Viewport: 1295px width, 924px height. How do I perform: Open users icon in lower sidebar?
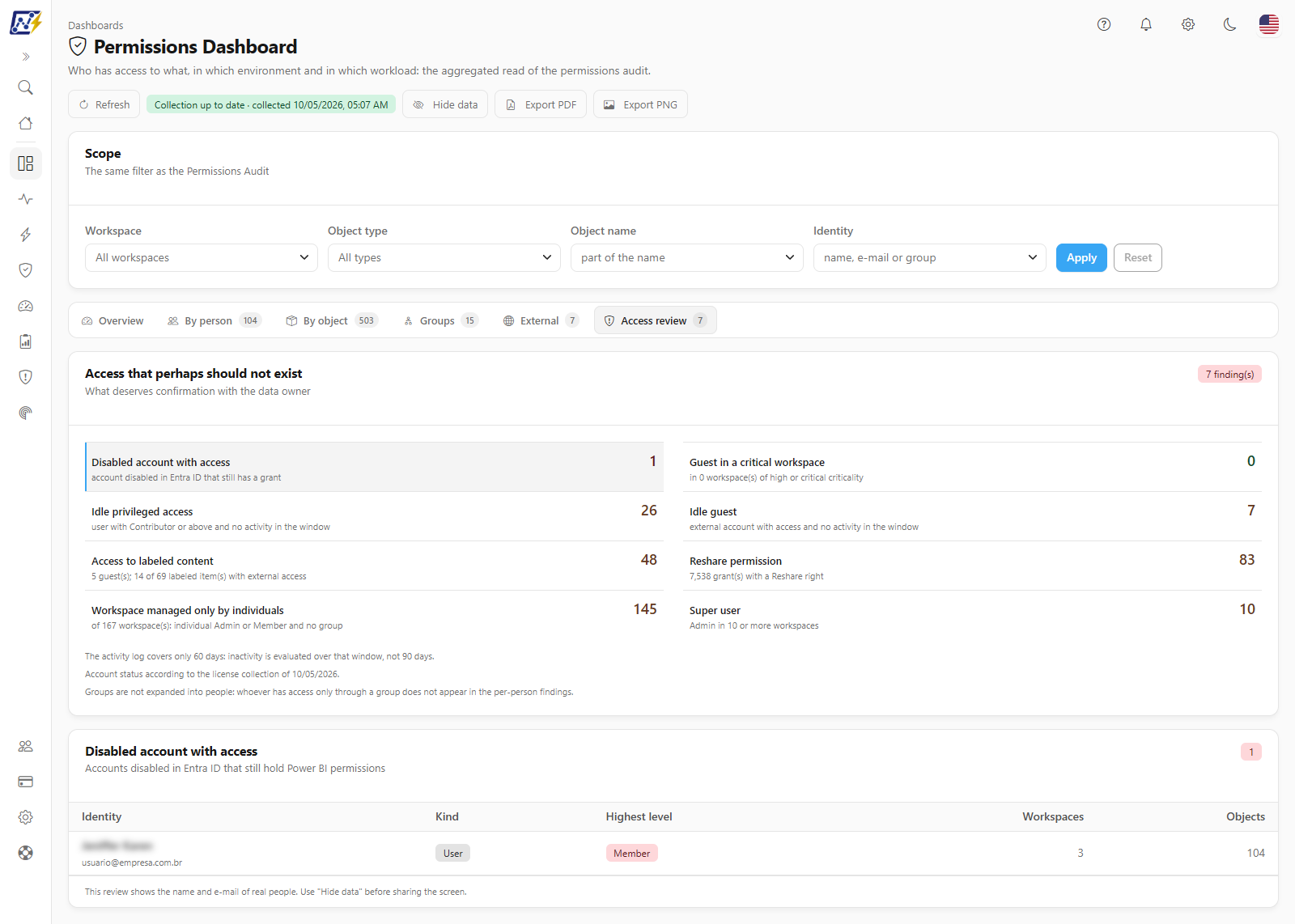click(x=26, y=746)
